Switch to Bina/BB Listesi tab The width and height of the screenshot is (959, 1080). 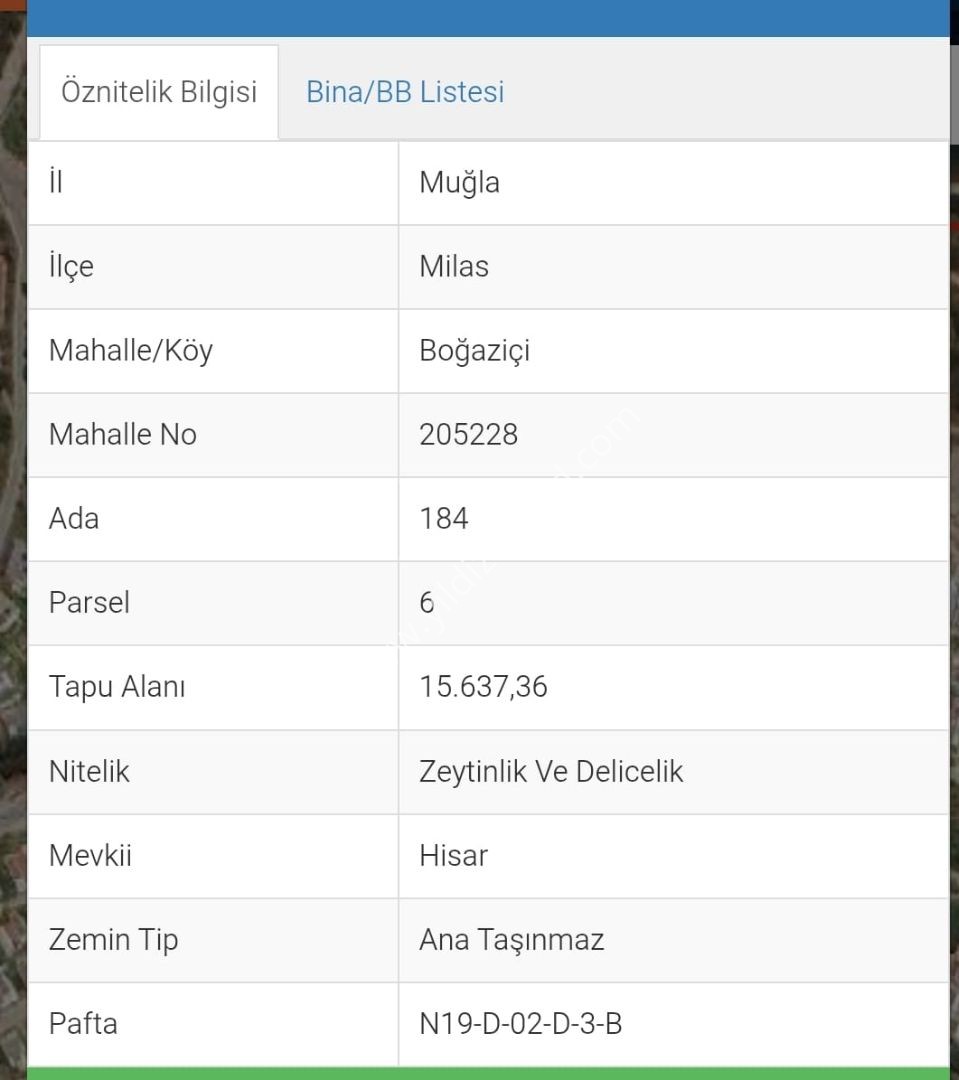[405, 92]
